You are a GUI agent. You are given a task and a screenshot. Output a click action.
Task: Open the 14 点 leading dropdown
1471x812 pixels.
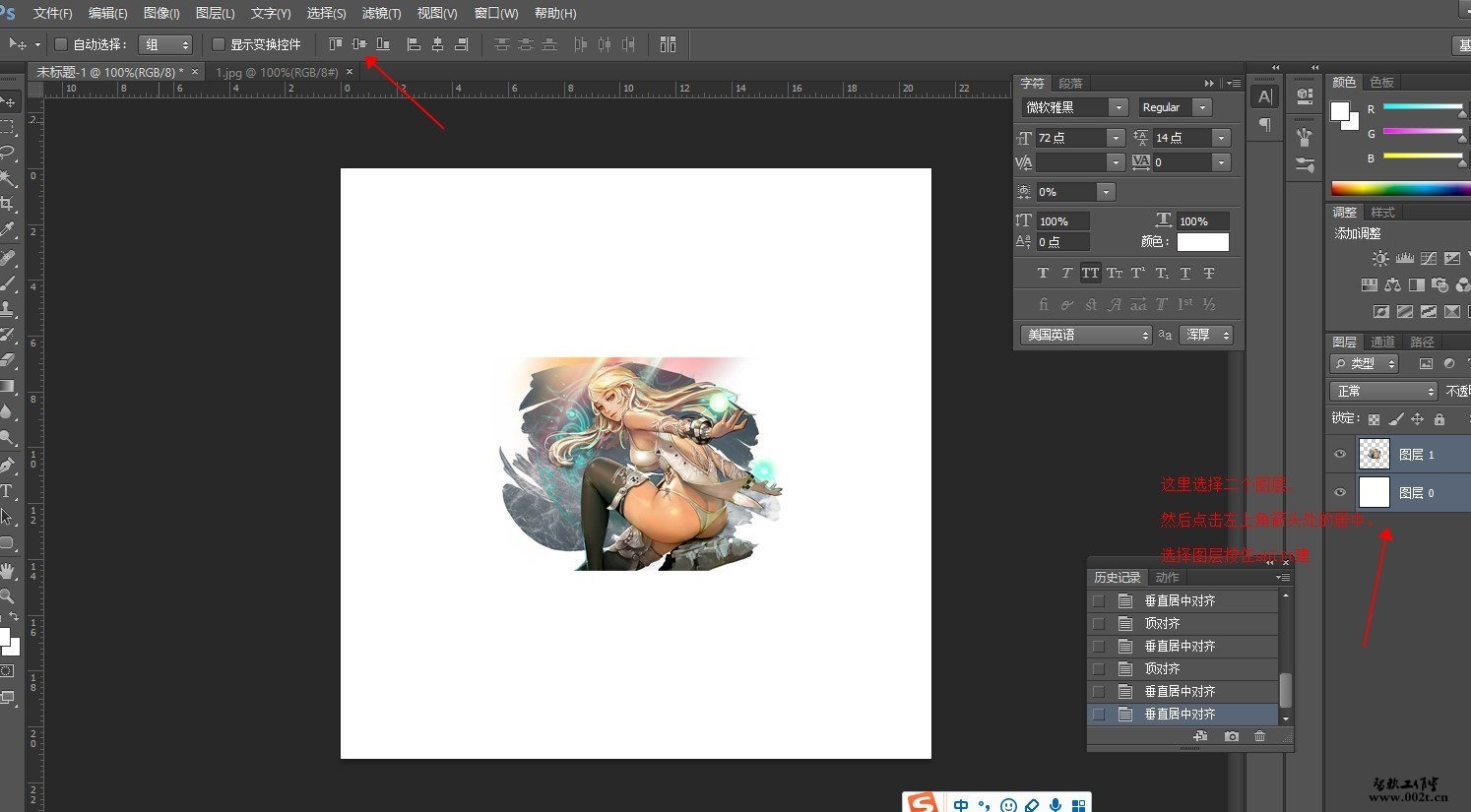1222,138
